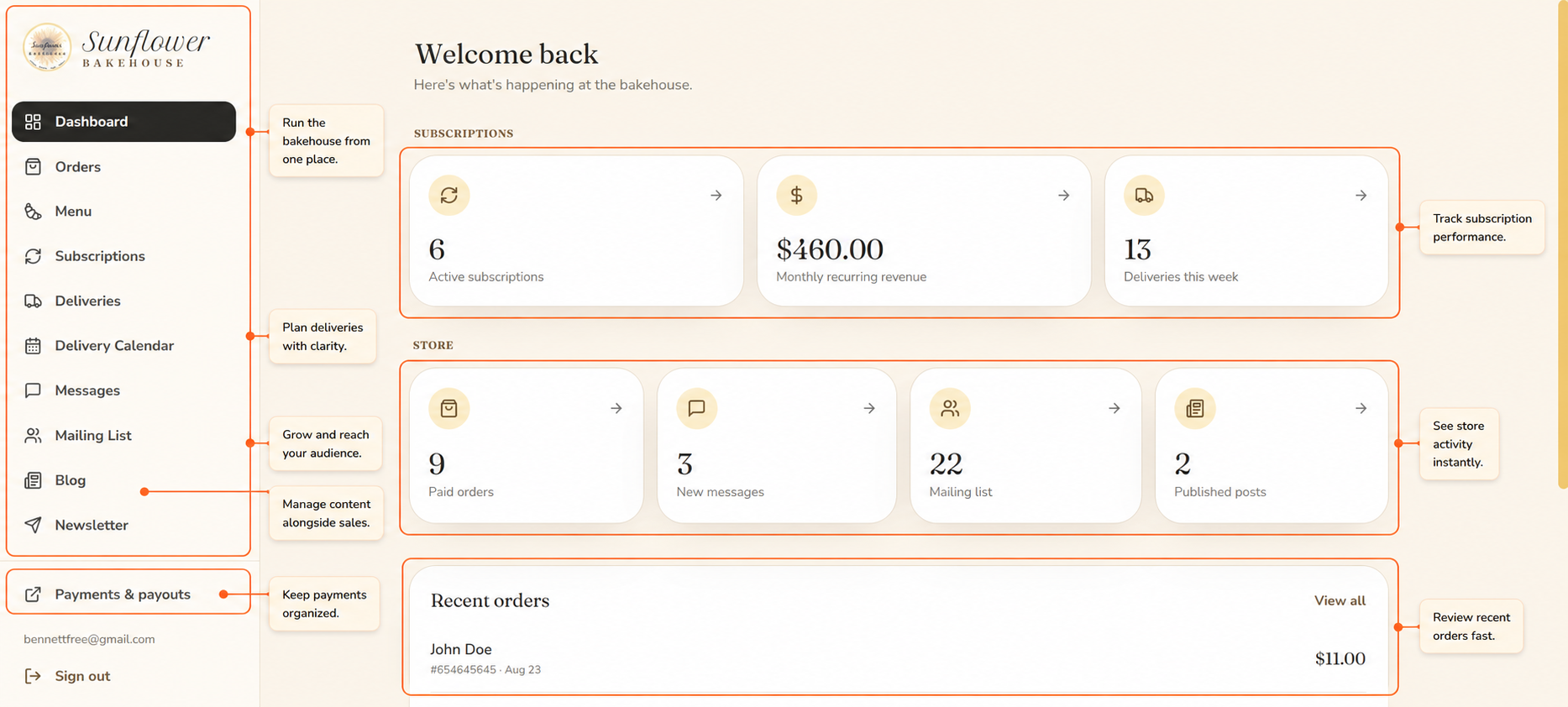Click the order number #654645645
Image resolution: width=1568 pixels, height=707 pixels.
[x=463, y=670]
